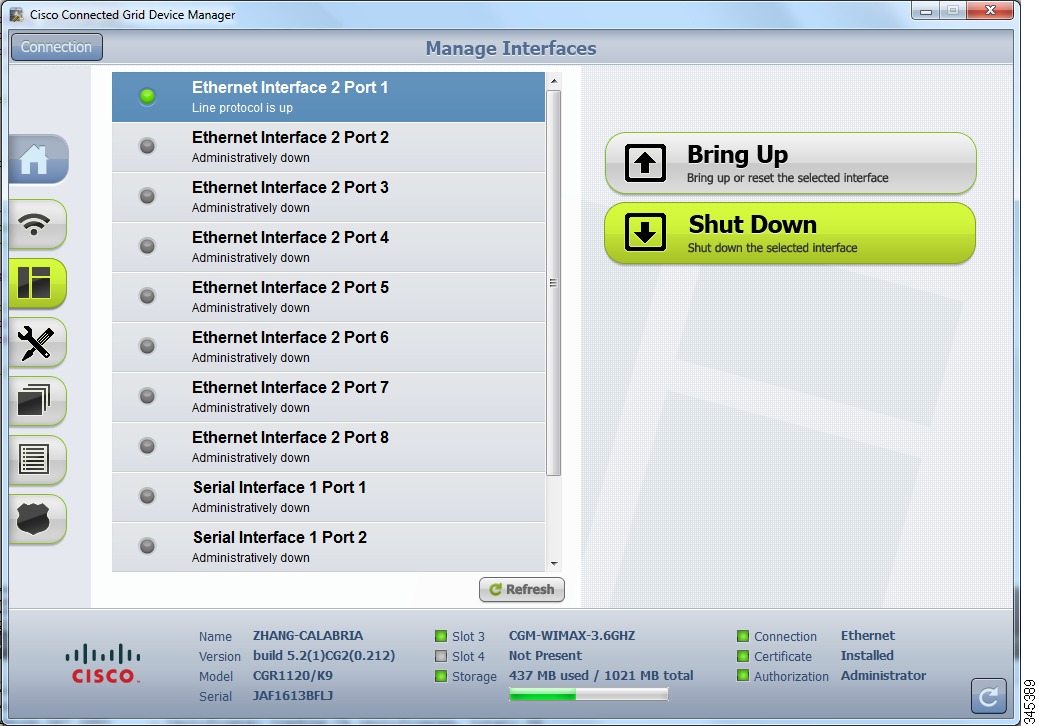
Task: Open the tools (wrench and screwdriver) section
Action: coord(37,342)
